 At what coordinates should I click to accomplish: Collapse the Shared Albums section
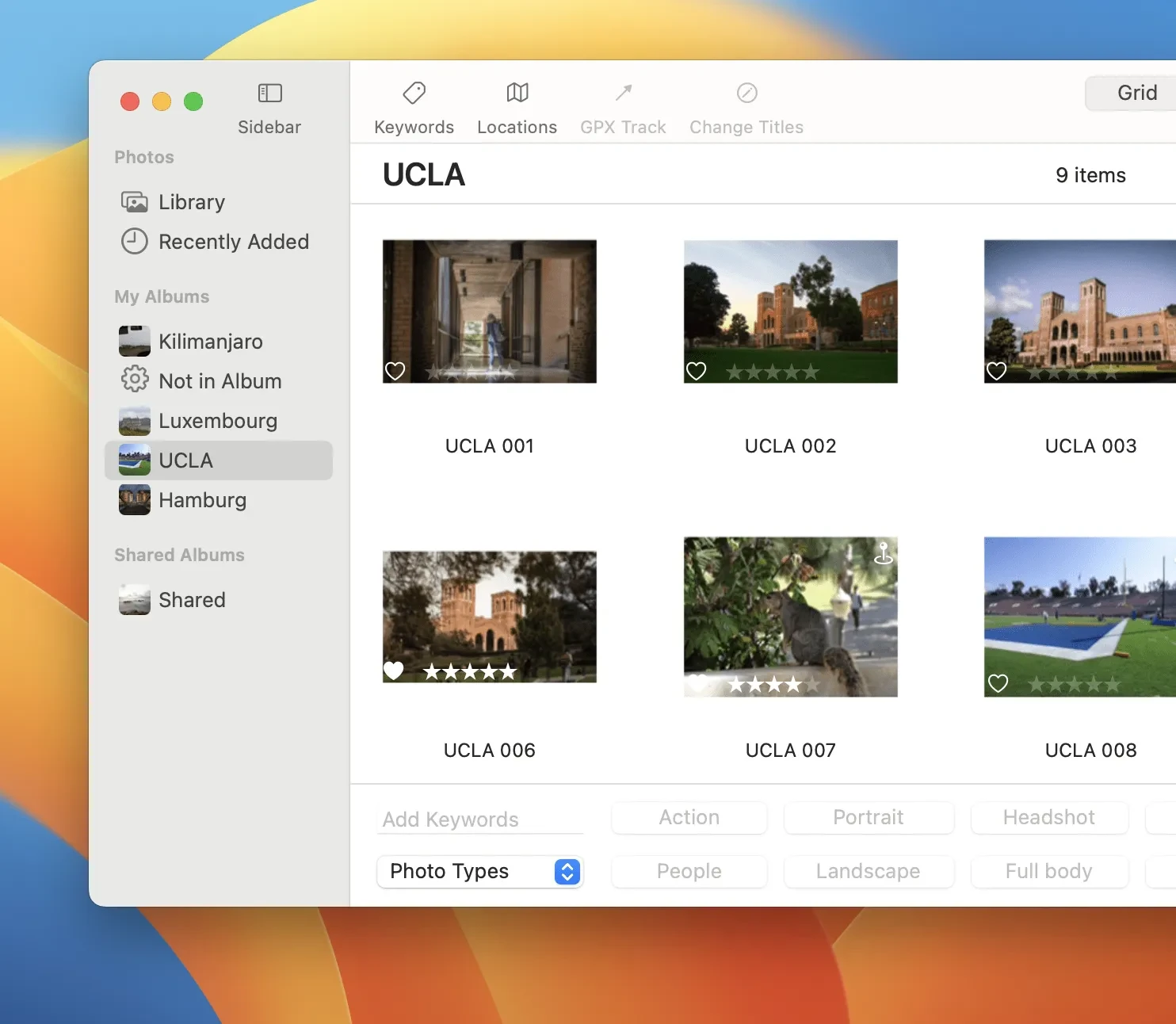pyautogui.click(x=179, y=555)
